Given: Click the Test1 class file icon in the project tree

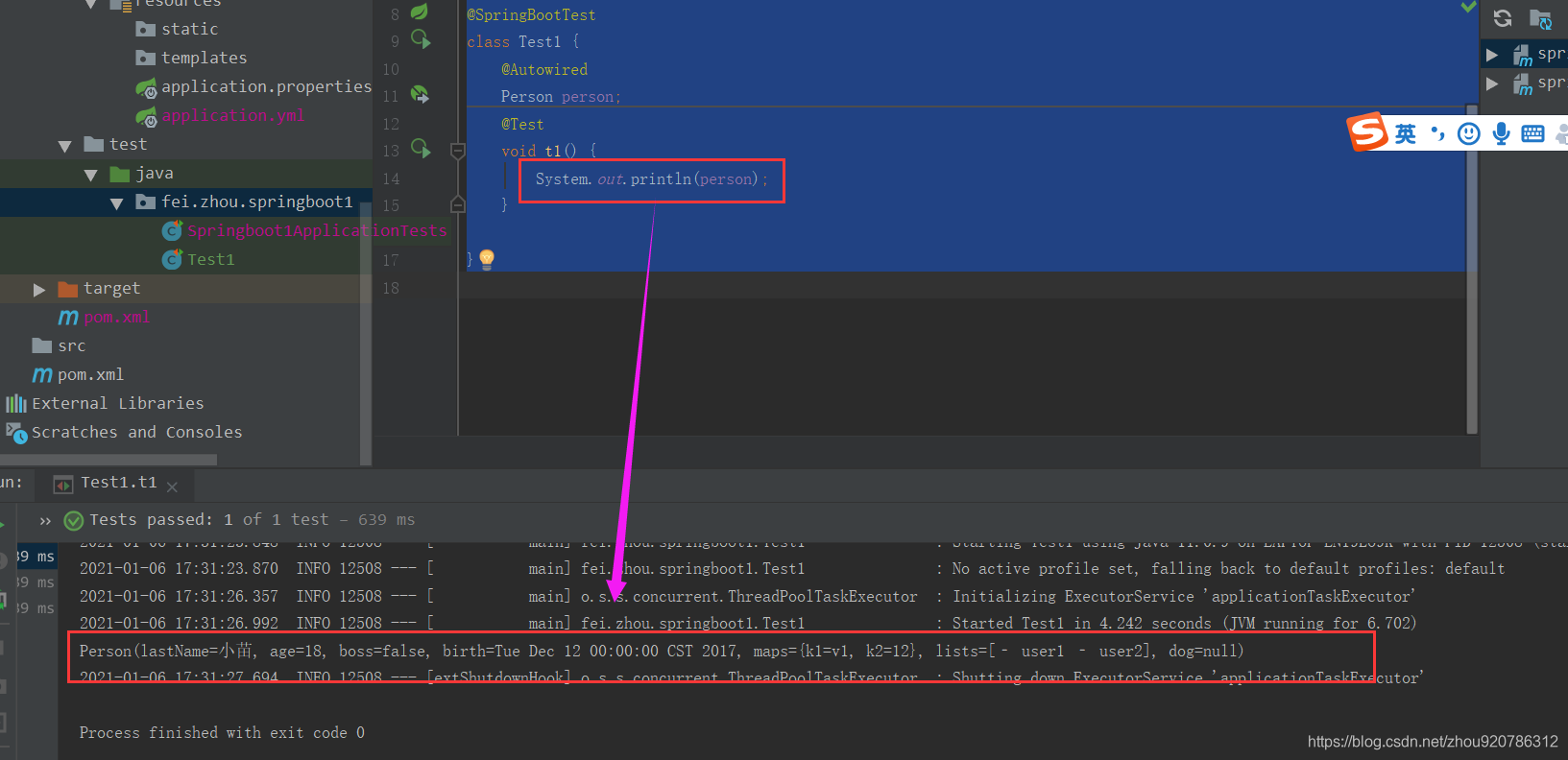Looking at the screenshot, I should tap(173, 259).
